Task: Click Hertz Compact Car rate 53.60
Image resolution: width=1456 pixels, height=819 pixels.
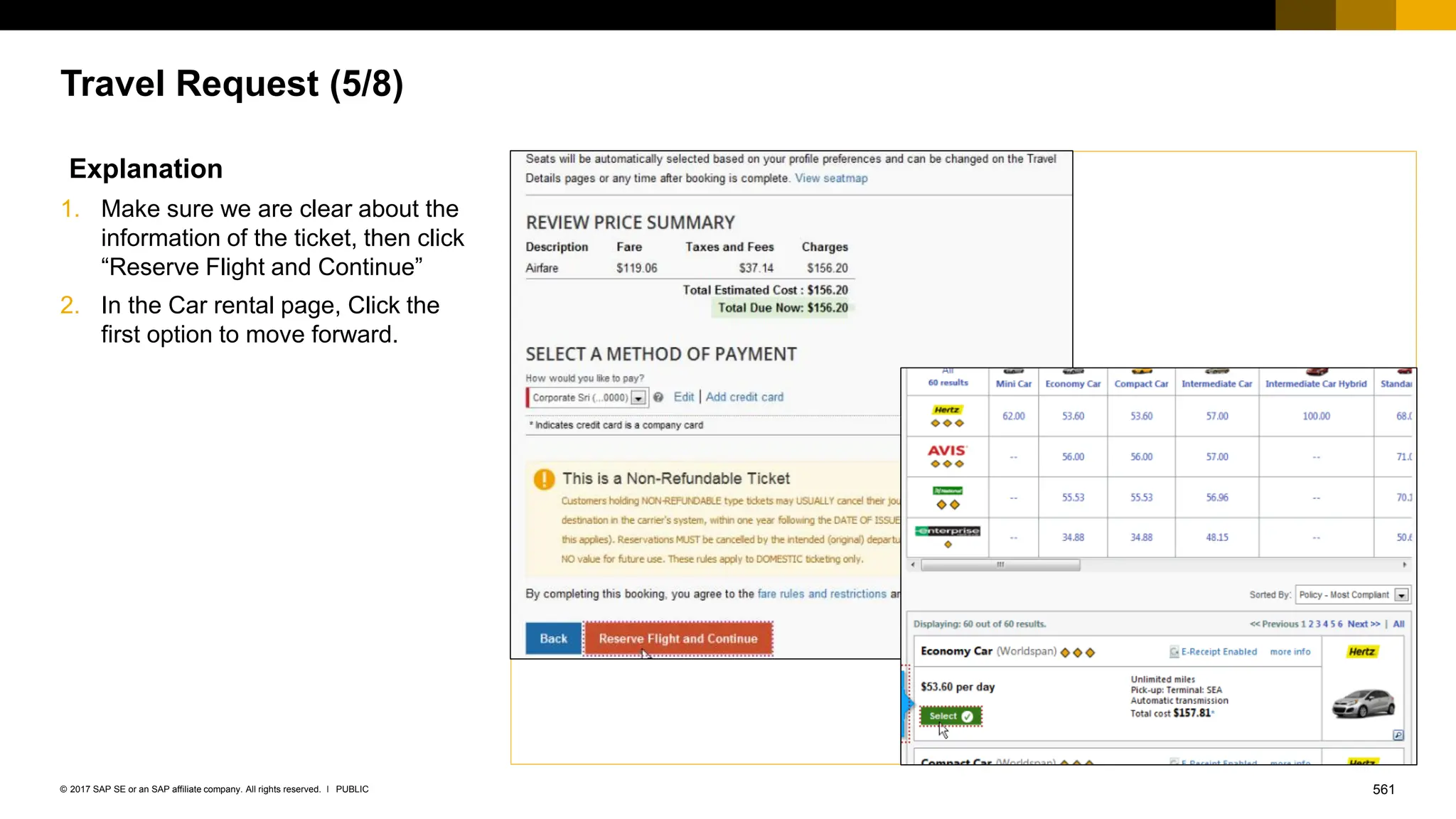Action: click(x=1141, y=417)
